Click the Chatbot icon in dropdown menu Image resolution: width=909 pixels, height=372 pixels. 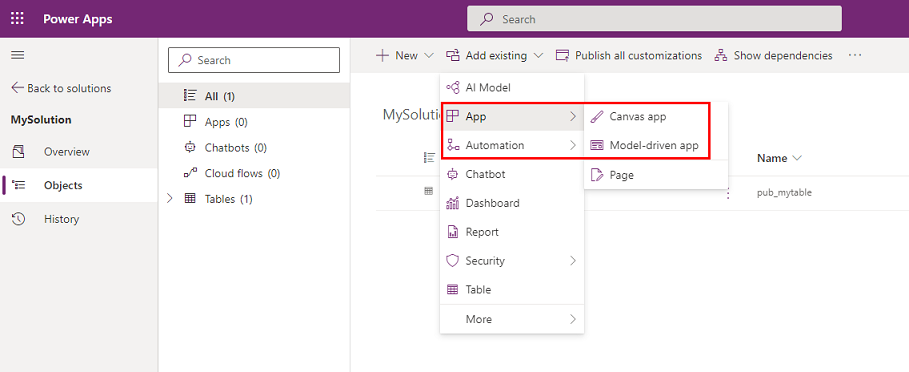[x=453, y=174]
